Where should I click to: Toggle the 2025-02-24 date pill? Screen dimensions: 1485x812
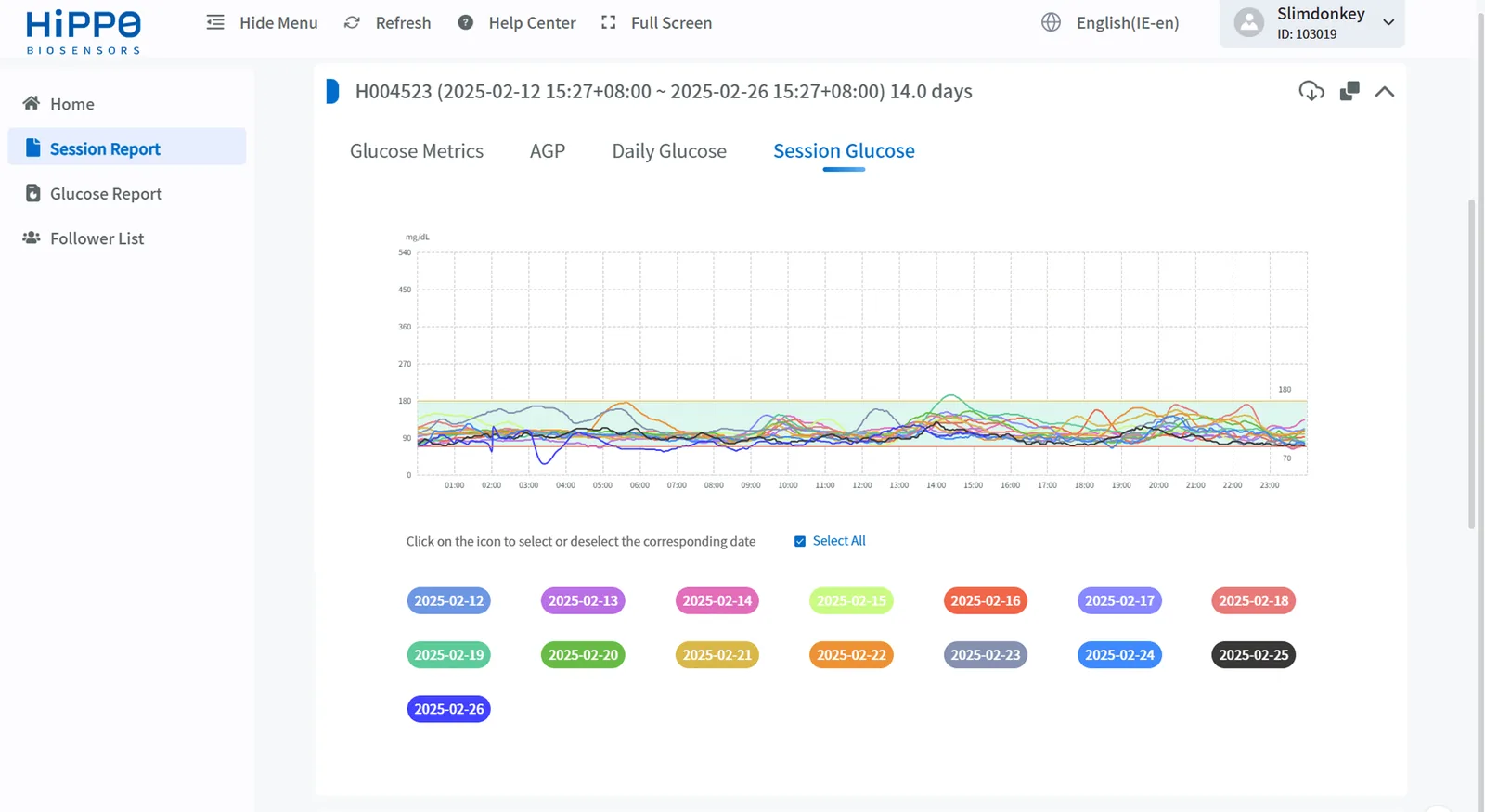click(x=1119, y=654)
